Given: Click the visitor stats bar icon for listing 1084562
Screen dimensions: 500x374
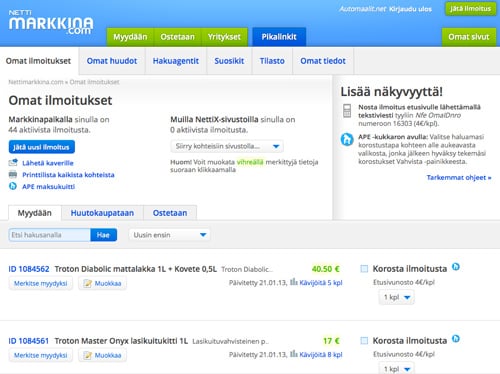Looking at the screenshot, I should [294, 282].
